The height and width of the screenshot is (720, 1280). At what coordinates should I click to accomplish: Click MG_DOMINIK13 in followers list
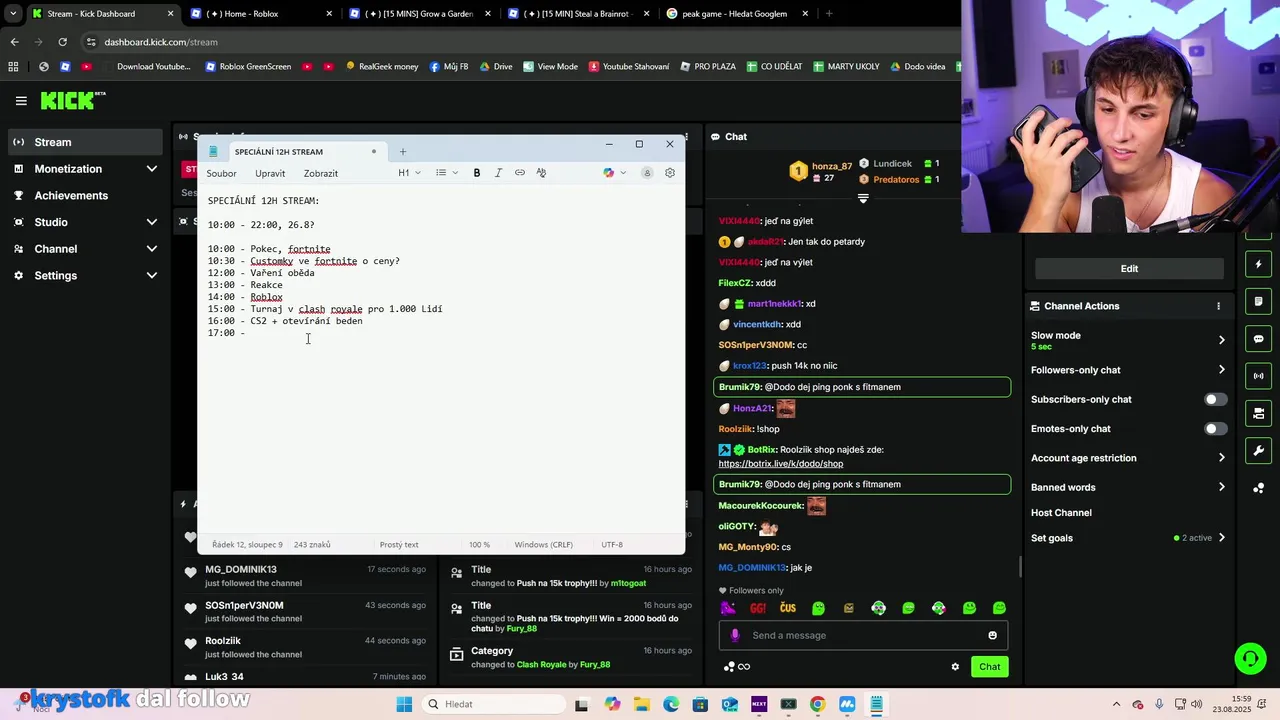241,569
